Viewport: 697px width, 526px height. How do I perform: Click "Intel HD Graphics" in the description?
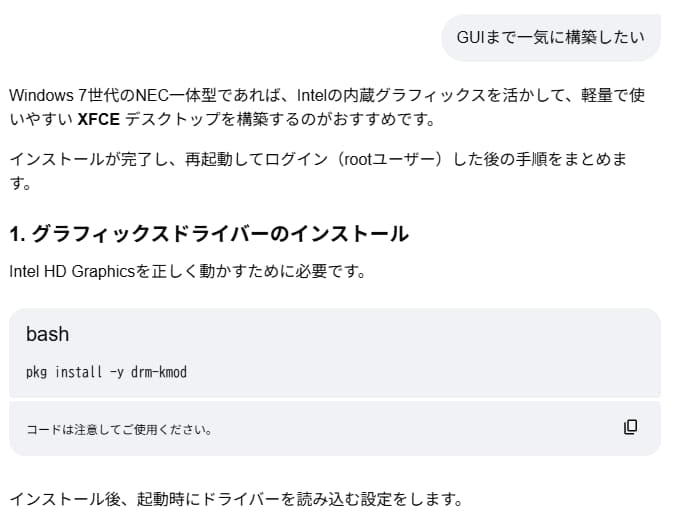71,271
